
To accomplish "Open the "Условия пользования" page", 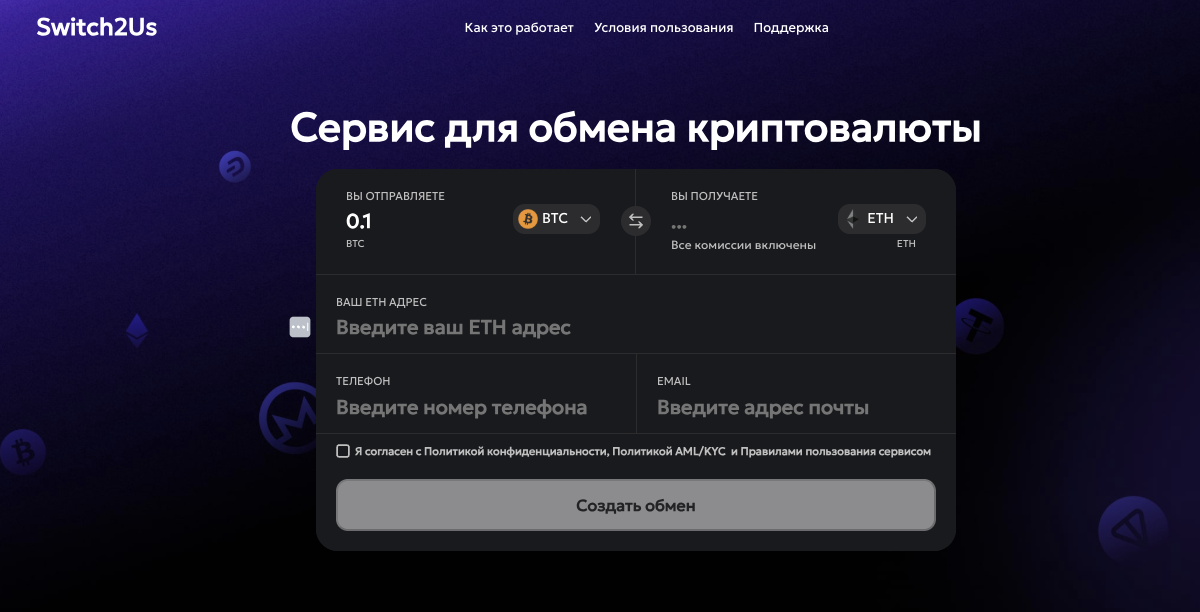I will [x=664, y=28].
